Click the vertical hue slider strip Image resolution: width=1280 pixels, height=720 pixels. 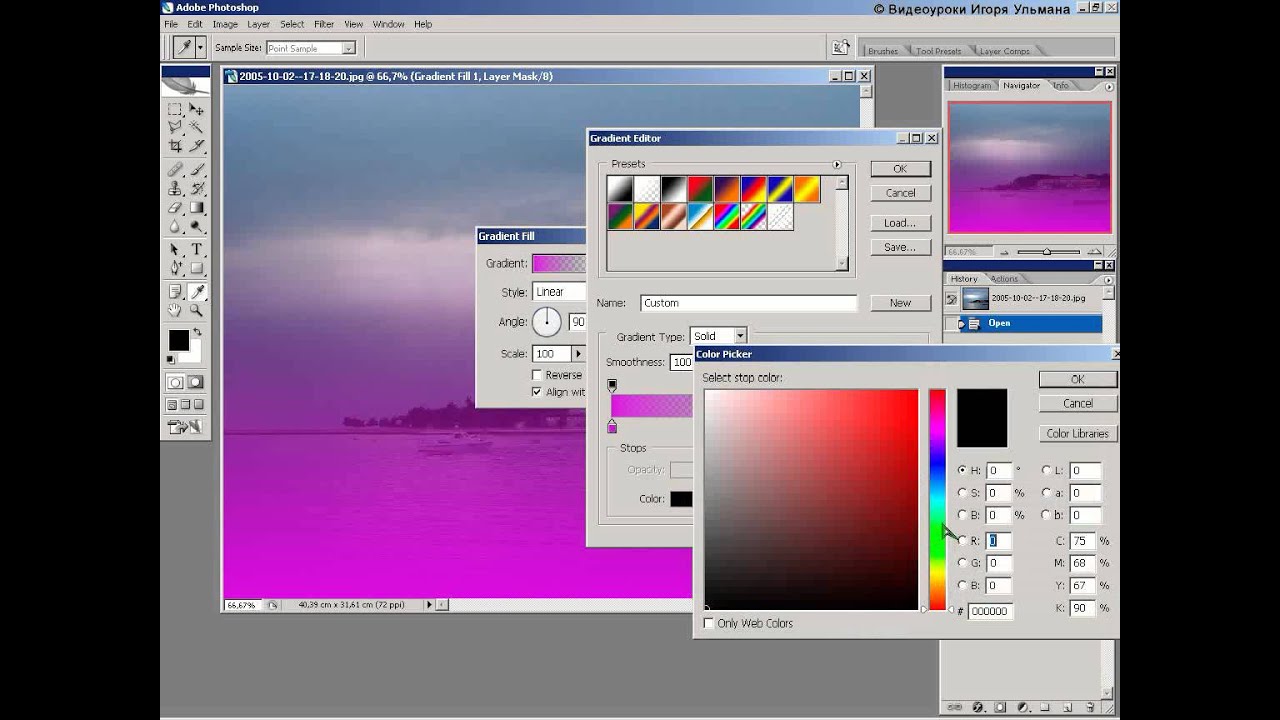pos(937,500)
